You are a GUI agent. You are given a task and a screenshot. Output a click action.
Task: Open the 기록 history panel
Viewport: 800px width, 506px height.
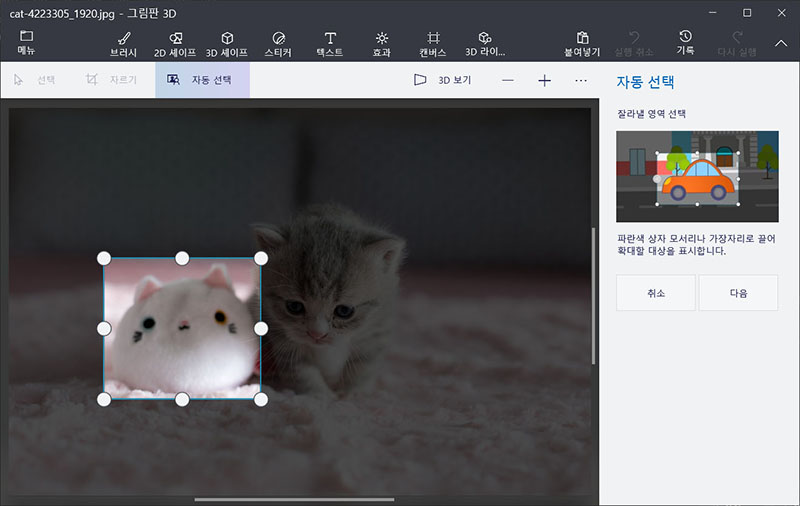click(x=685, y=43)
